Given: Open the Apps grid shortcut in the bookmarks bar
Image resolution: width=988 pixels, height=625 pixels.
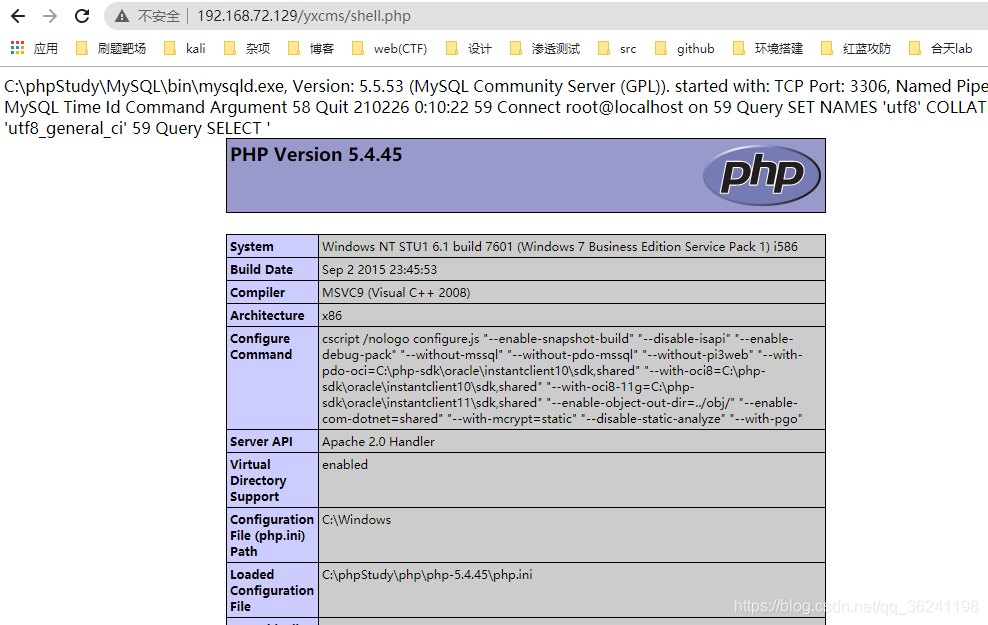Looking at the screenshot, I should [x=34, y=49].
